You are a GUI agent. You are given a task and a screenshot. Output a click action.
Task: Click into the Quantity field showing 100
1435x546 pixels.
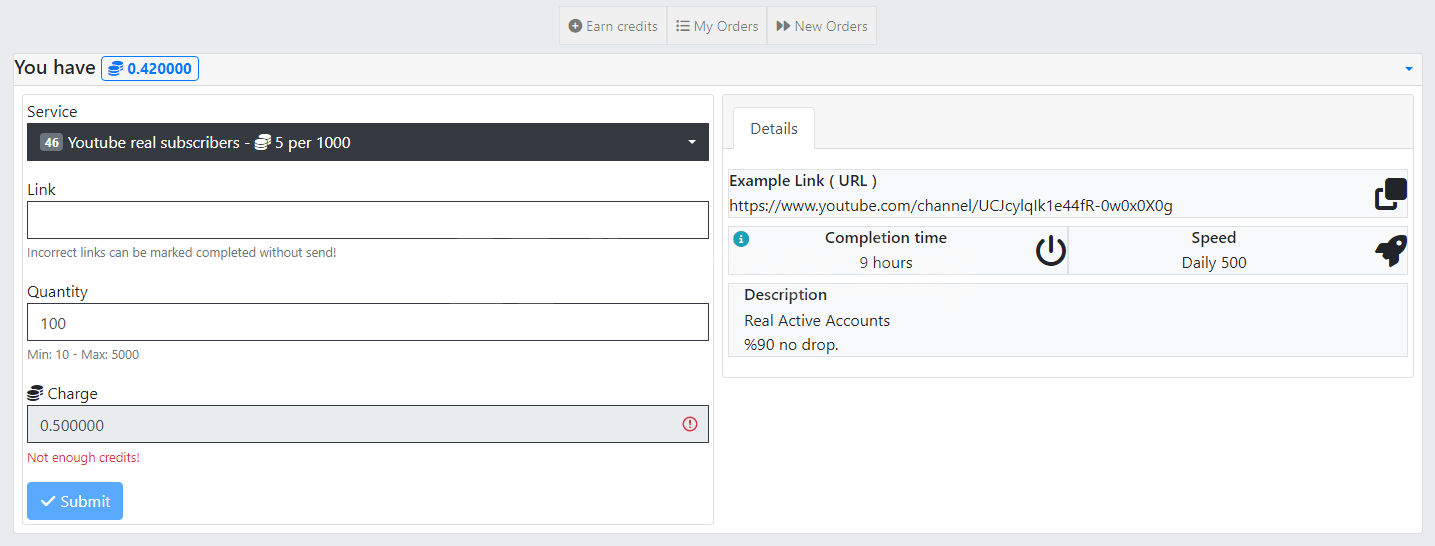[367, 322]
